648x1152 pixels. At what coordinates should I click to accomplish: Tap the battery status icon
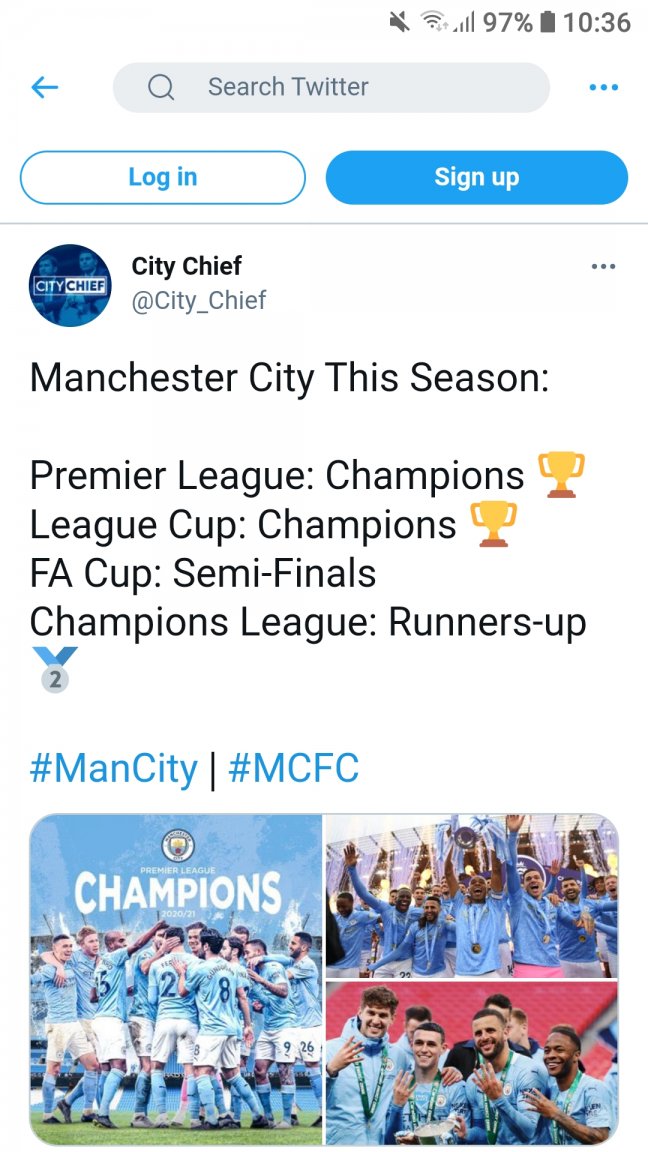(547, 22)
